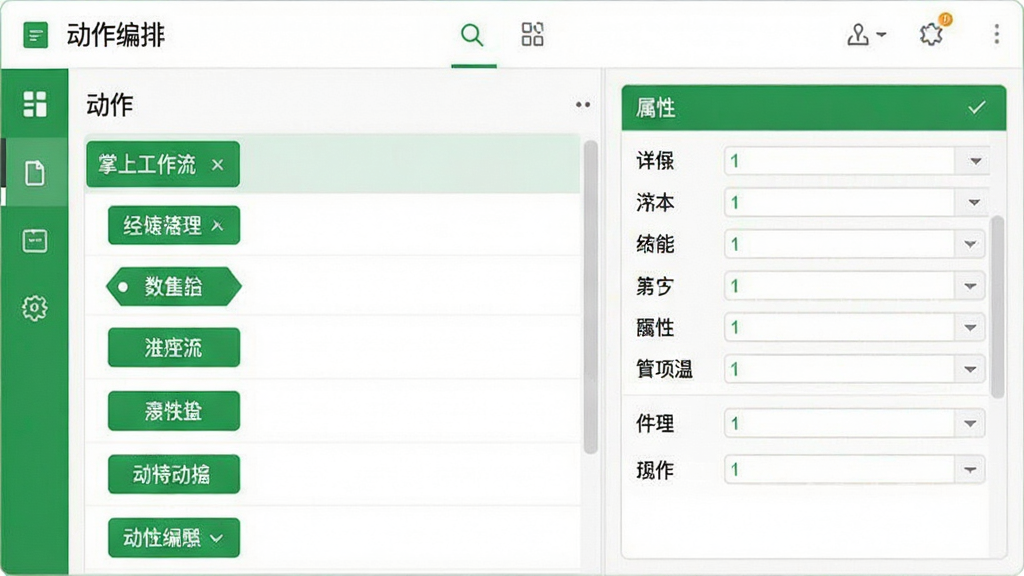Screen dimensions: 1024x576
Task: Open the gear settings icon in sidebar
Action: [x=35, y=308]
